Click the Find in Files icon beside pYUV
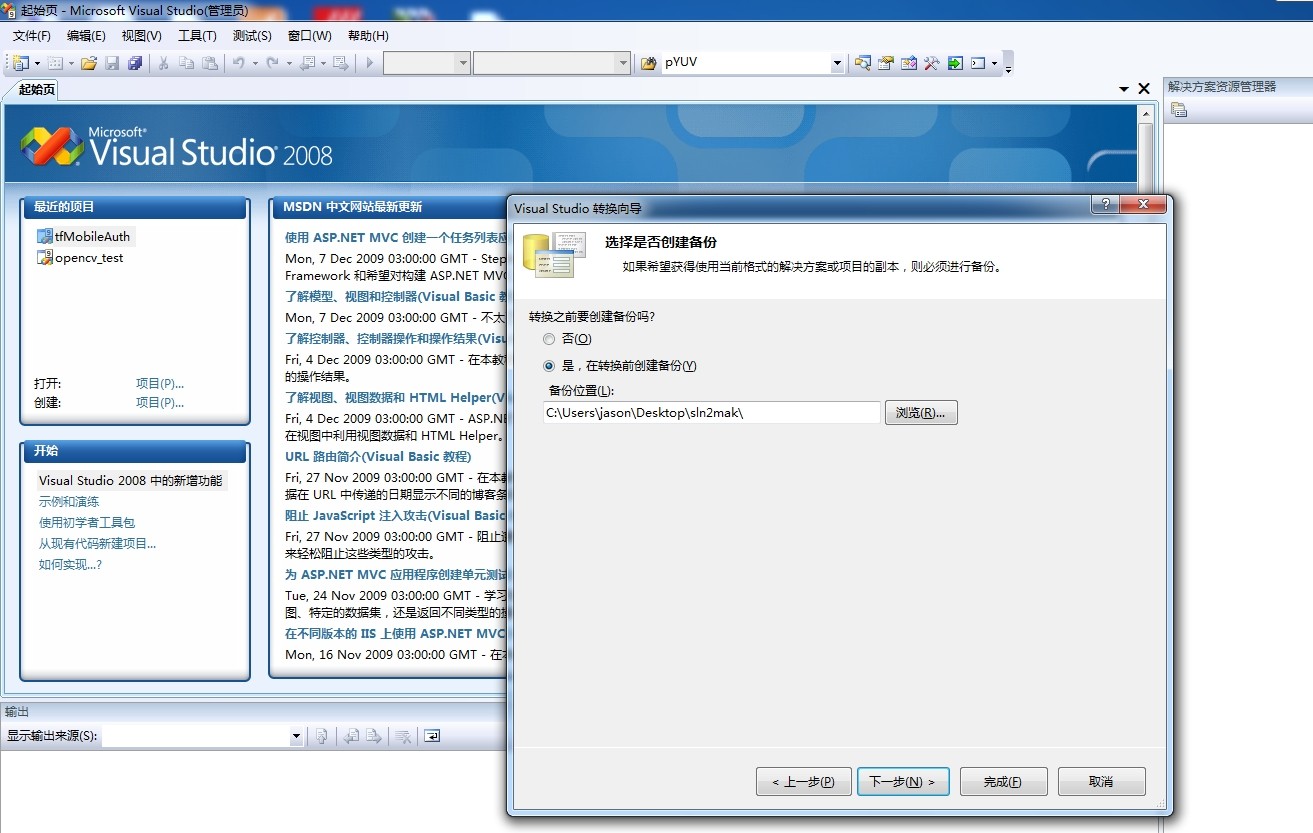This screenshot has width=1313, height=833. (x=648, y=63)
